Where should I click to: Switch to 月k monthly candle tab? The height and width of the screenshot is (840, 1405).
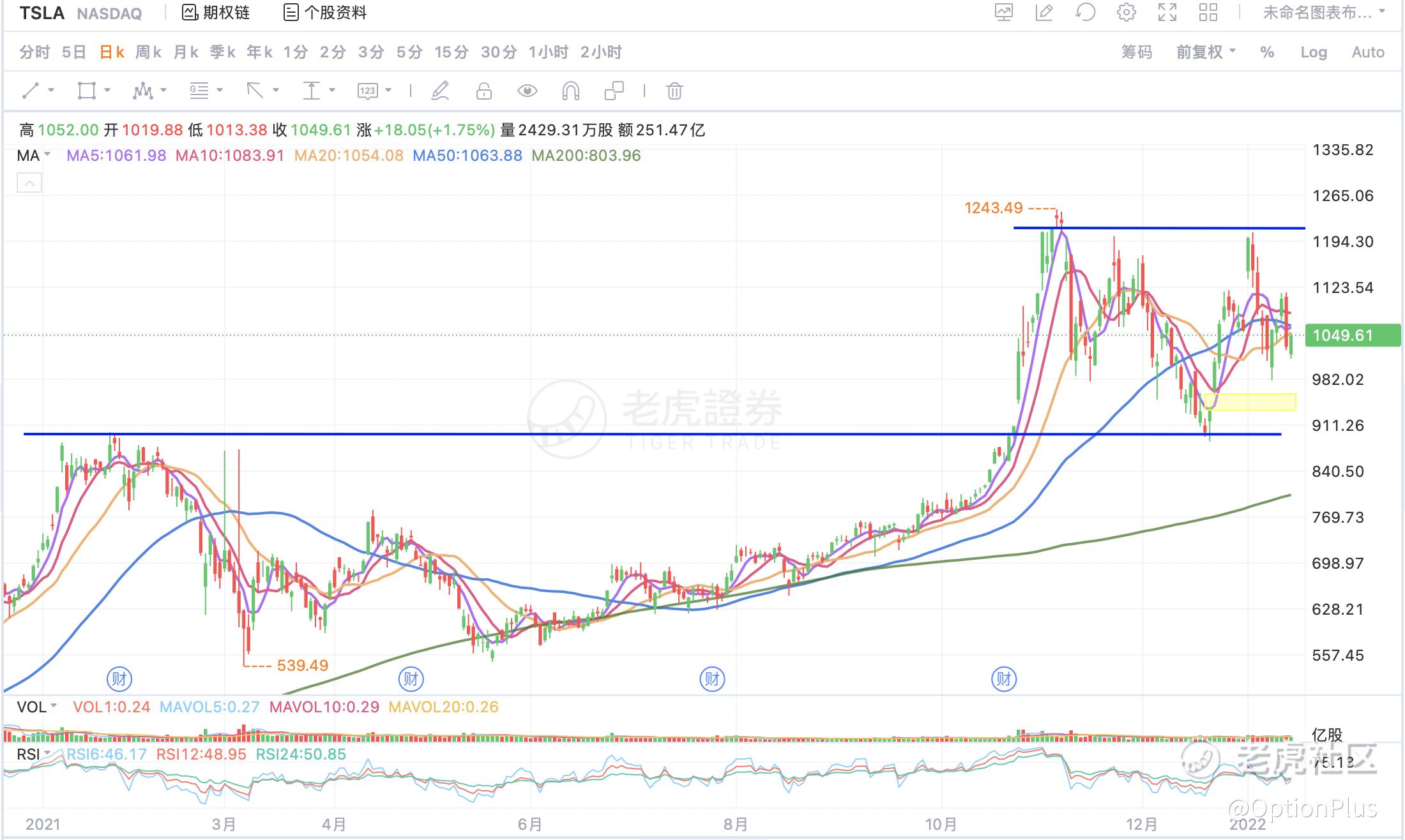point(186,52)
